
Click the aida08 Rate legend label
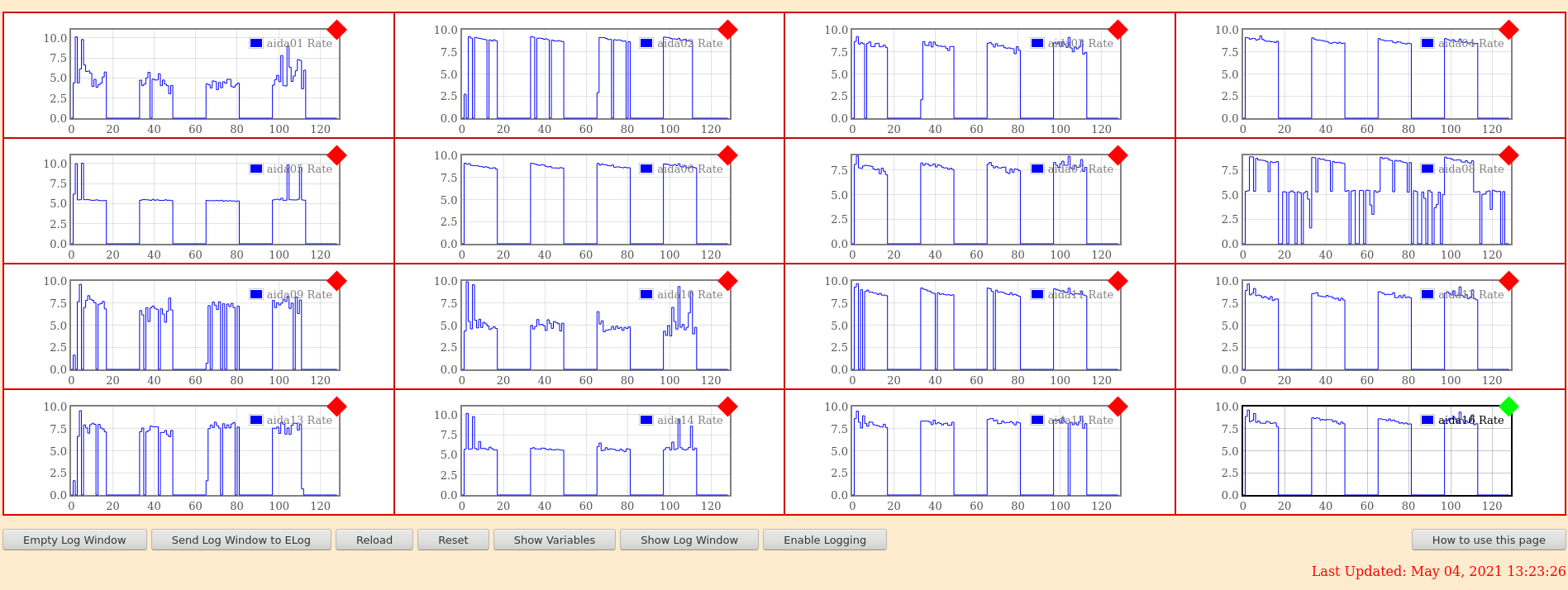(x=1471, y=169)
